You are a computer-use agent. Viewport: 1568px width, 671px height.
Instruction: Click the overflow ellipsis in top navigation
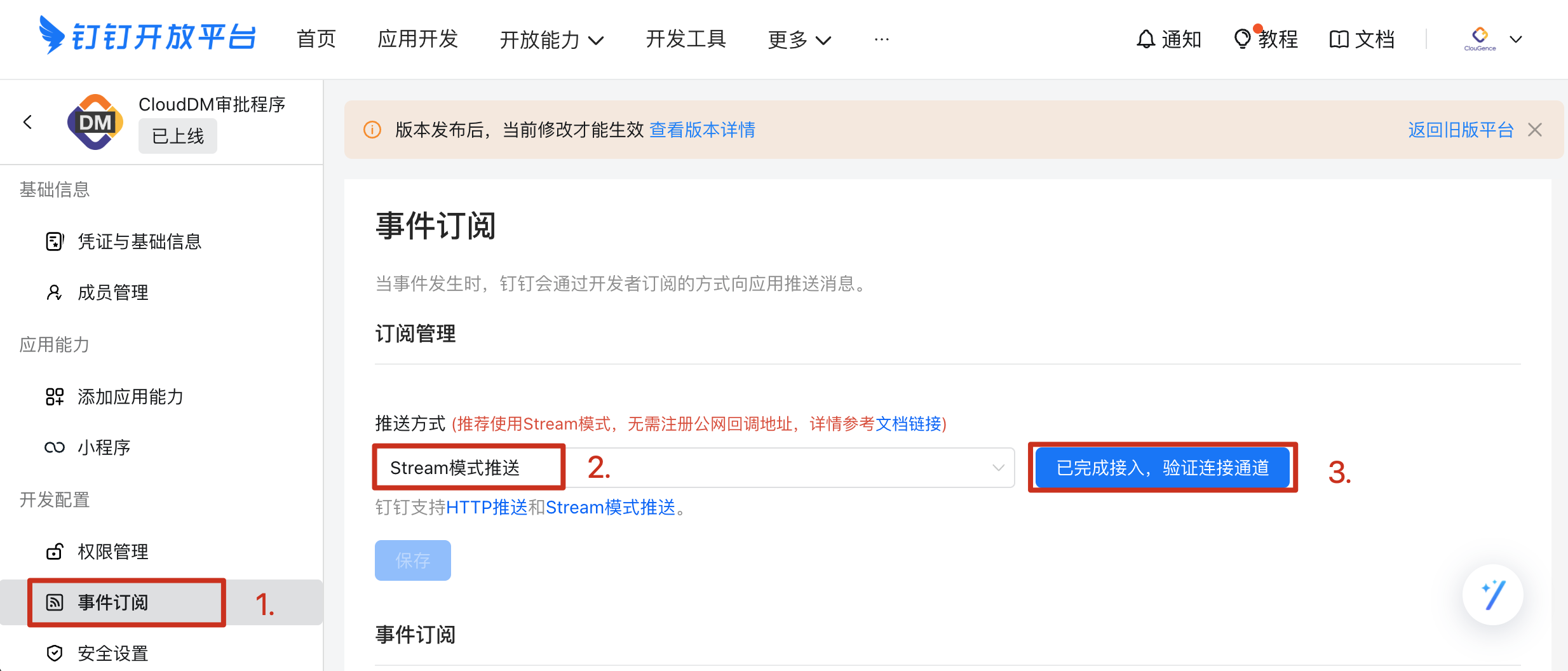point(881,39)
